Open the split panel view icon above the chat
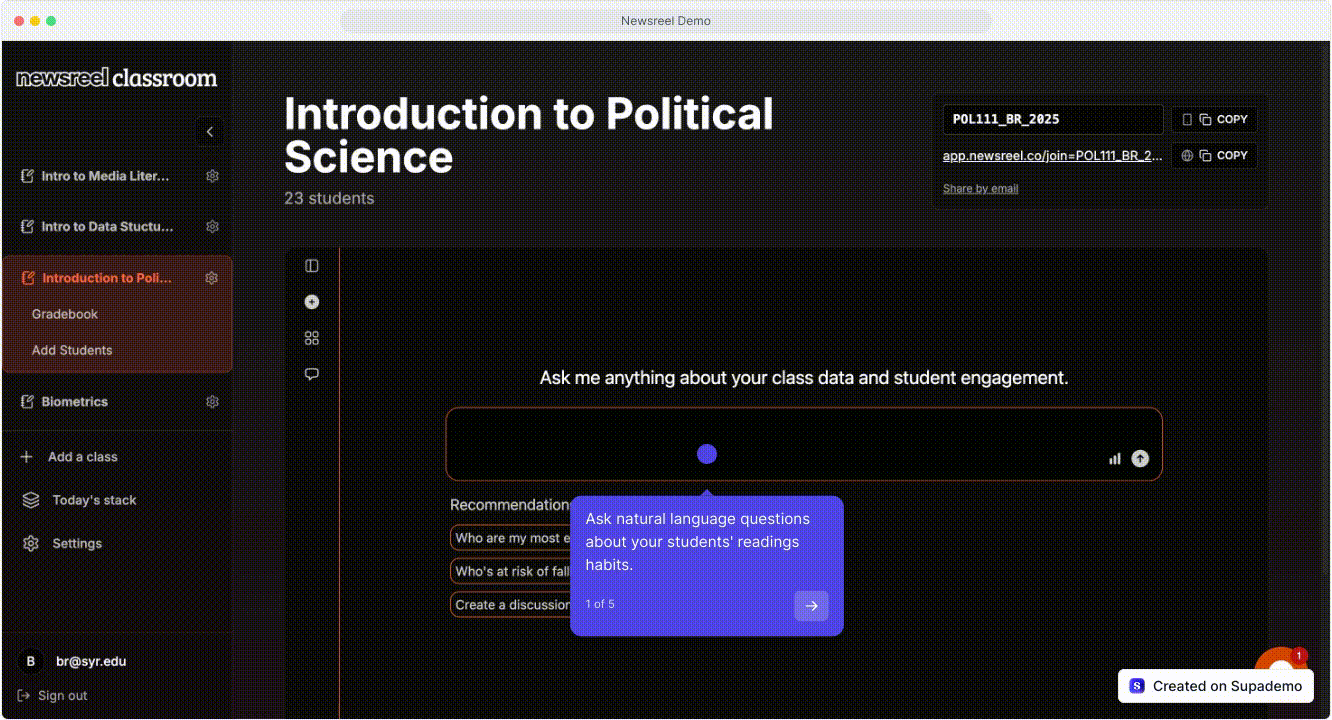Viewport: 1332px width, 720px height. tap(311, 265)
